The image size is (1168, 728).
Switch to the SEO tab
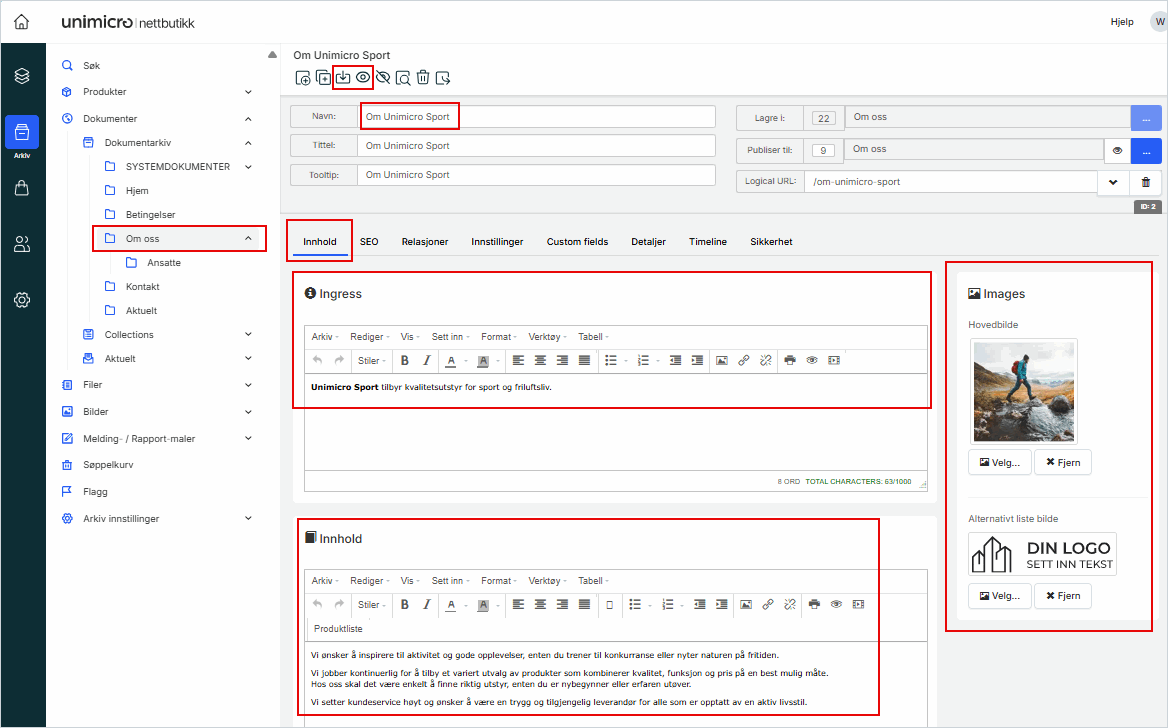click(369, 242)
